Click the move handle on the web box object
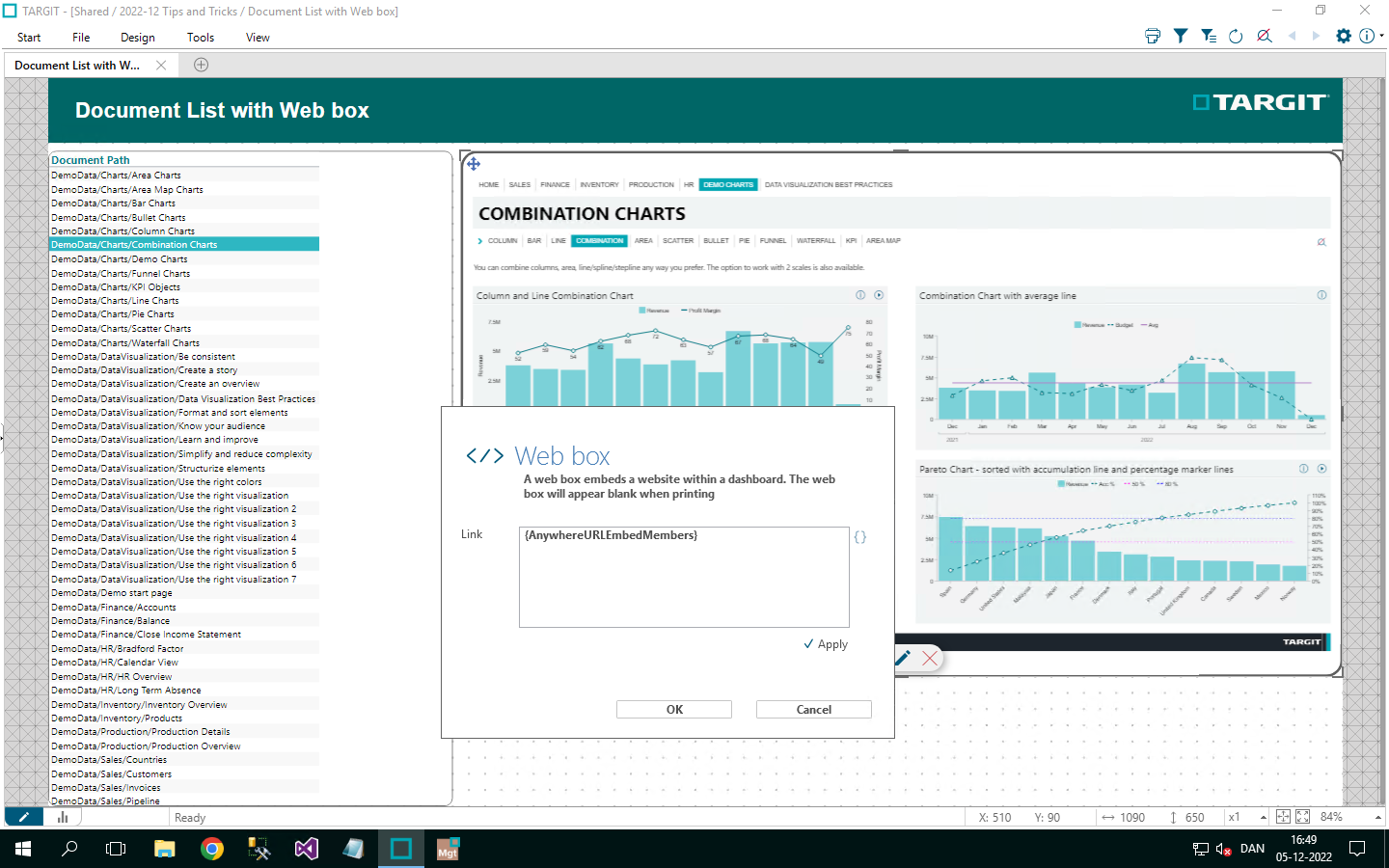 click(474, 164)
